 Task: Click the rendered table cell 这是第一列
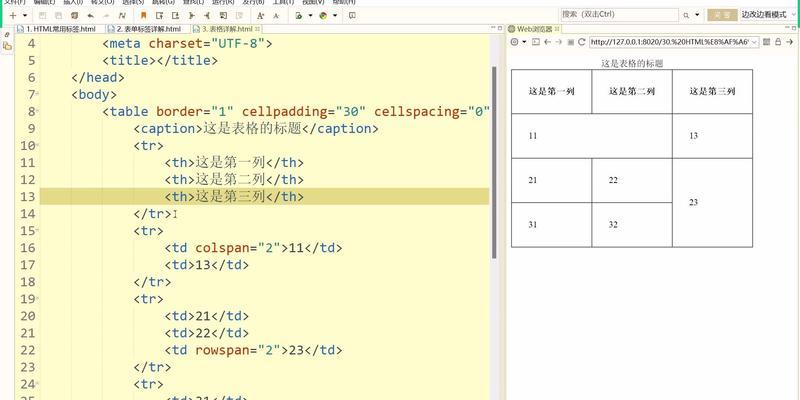(552, 92)
